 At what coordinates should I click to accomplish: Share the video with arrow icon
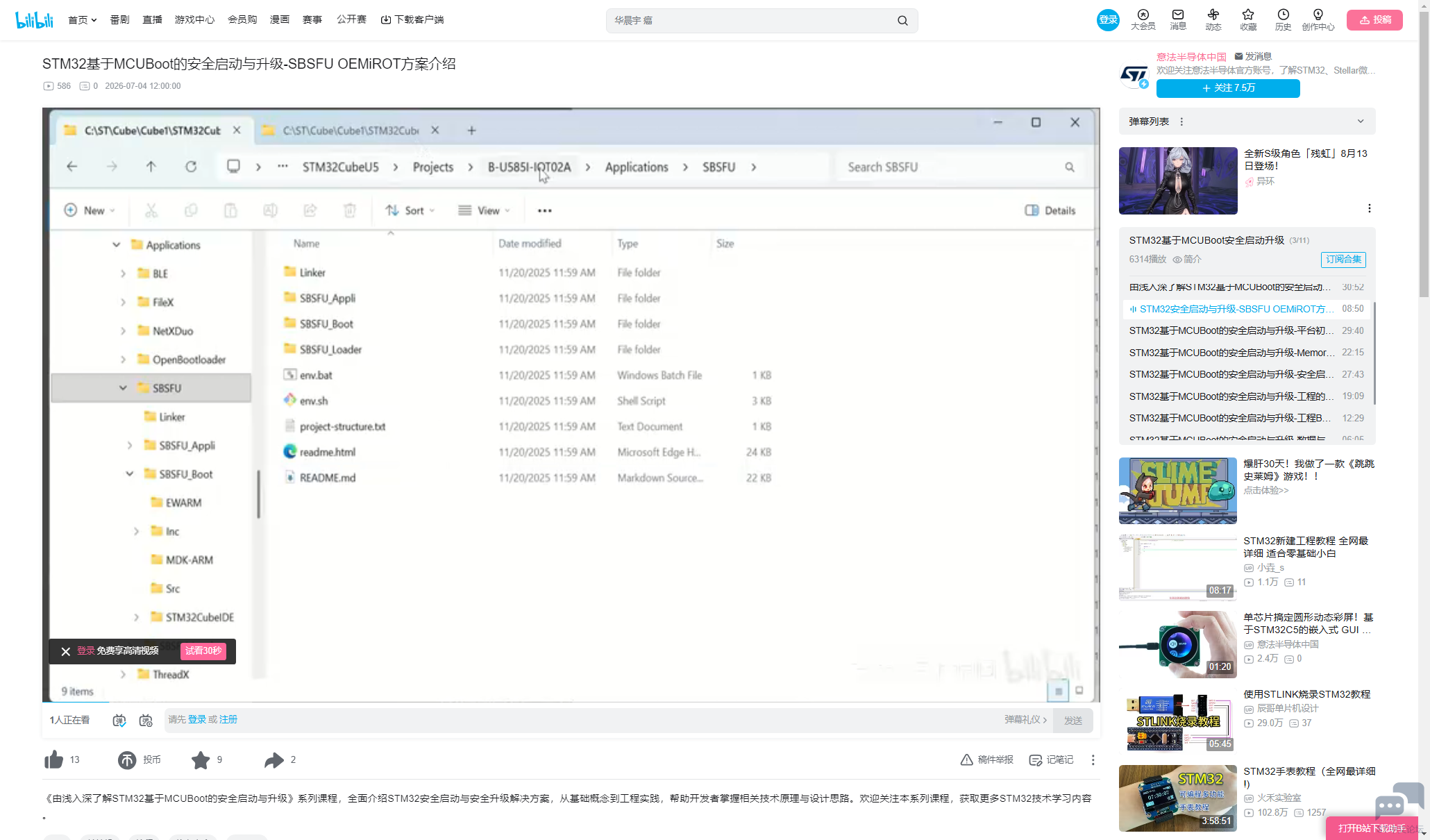274,760
